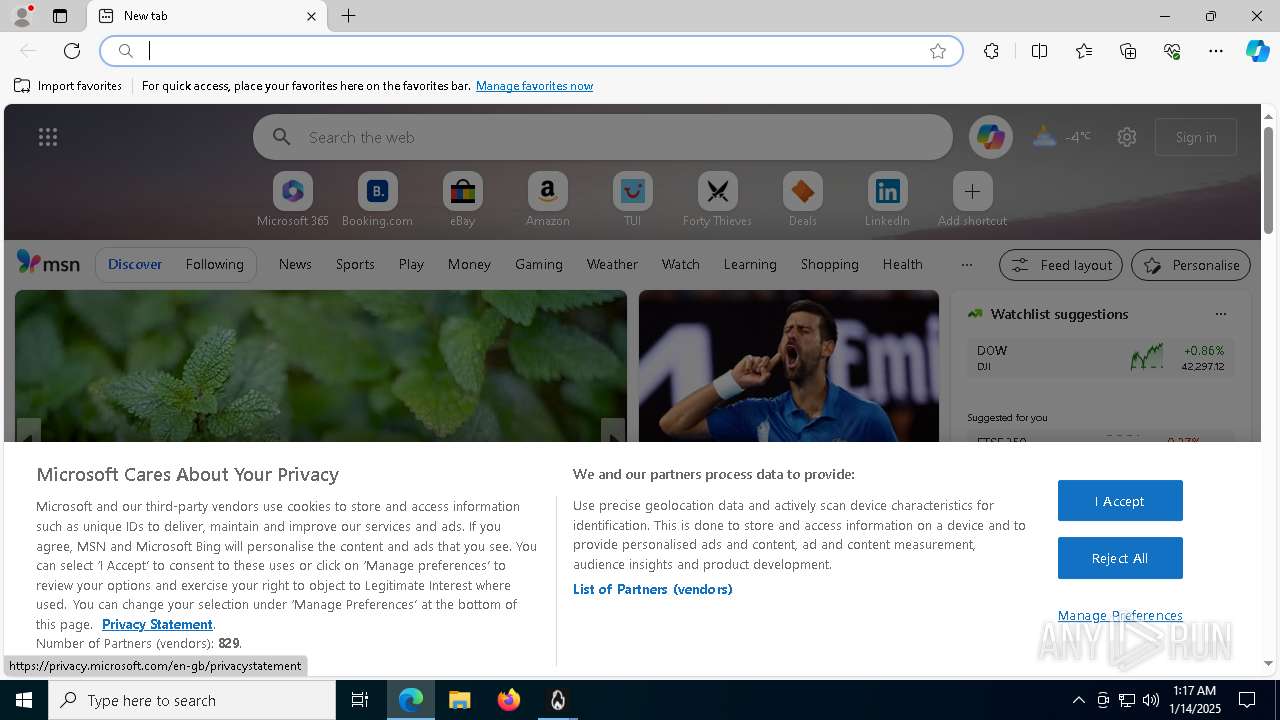Focus the browser address bar
Screen dimensions: 1280x720
click(x=530, y=51)
